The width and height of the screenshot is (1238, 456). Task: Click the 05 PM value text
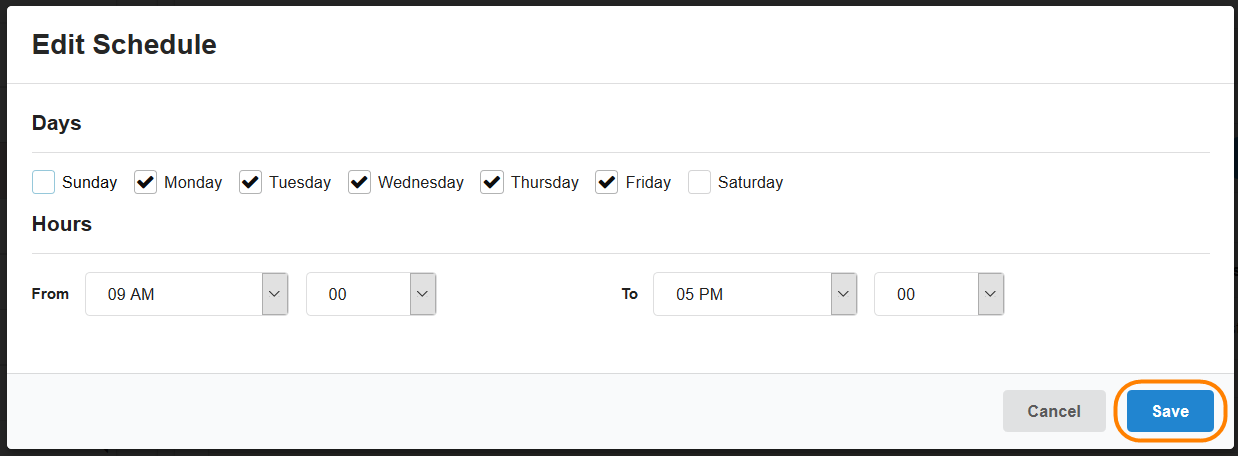(x=699, y=295)
